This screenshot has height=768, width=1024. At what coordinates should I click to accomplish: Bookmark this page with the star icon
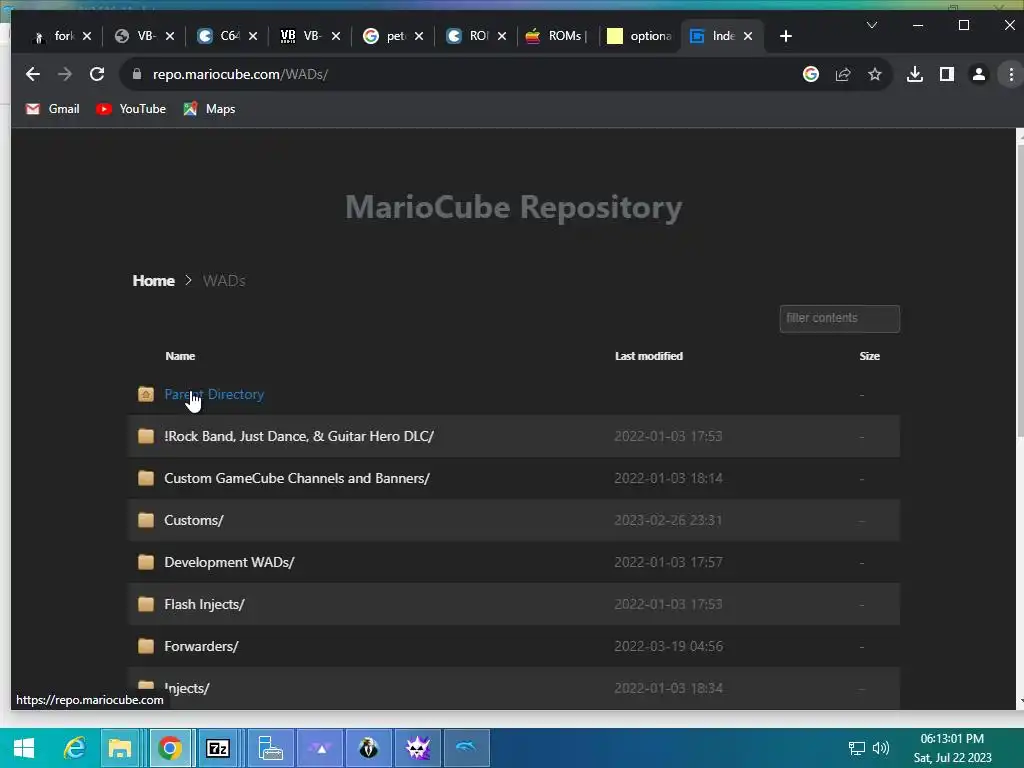pyautogui.click(x=874, y=74)
